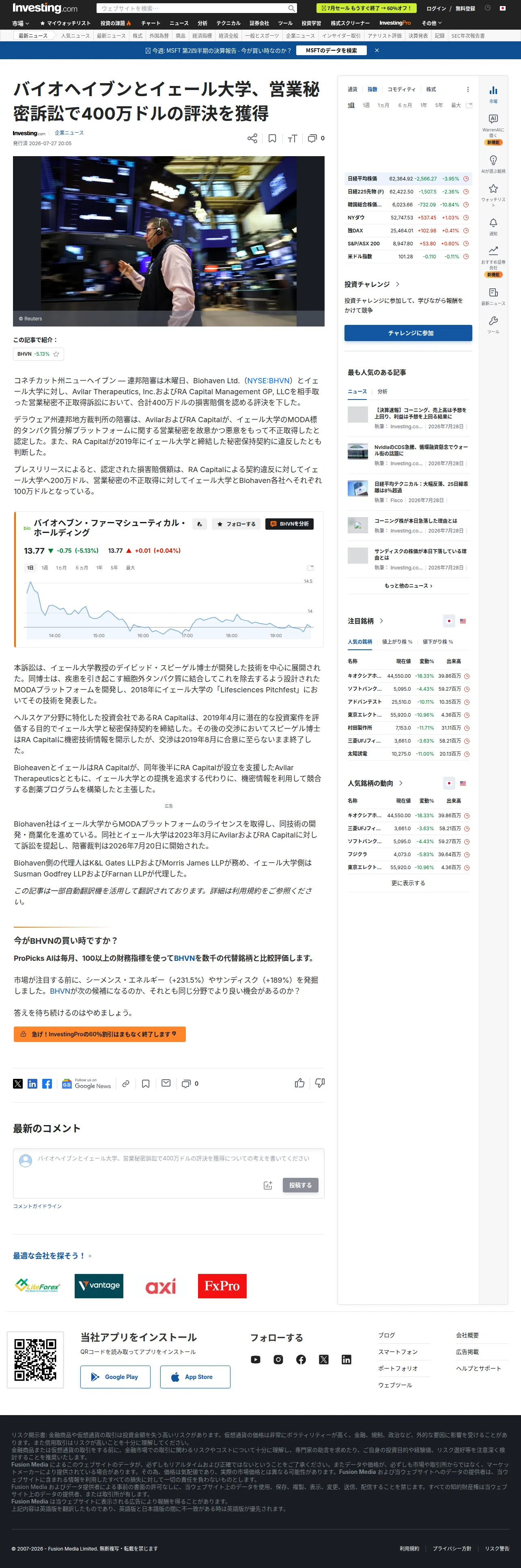Copy article link with the chain icon
Image resolution: width=521 pixels, height=1568 pixels.
(x=125, y=1083)
